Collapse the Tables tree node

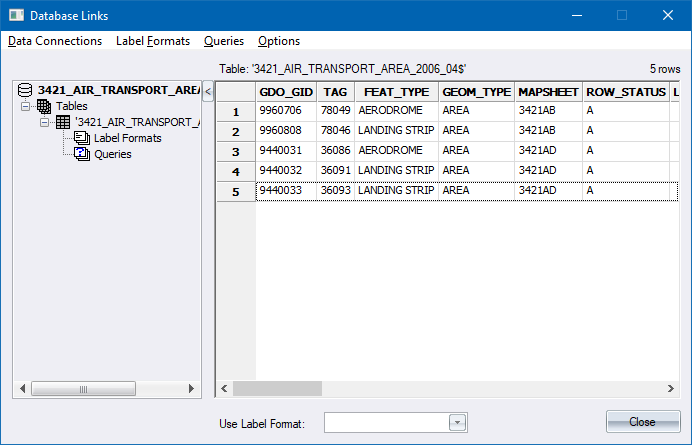[x=26, y=106]
